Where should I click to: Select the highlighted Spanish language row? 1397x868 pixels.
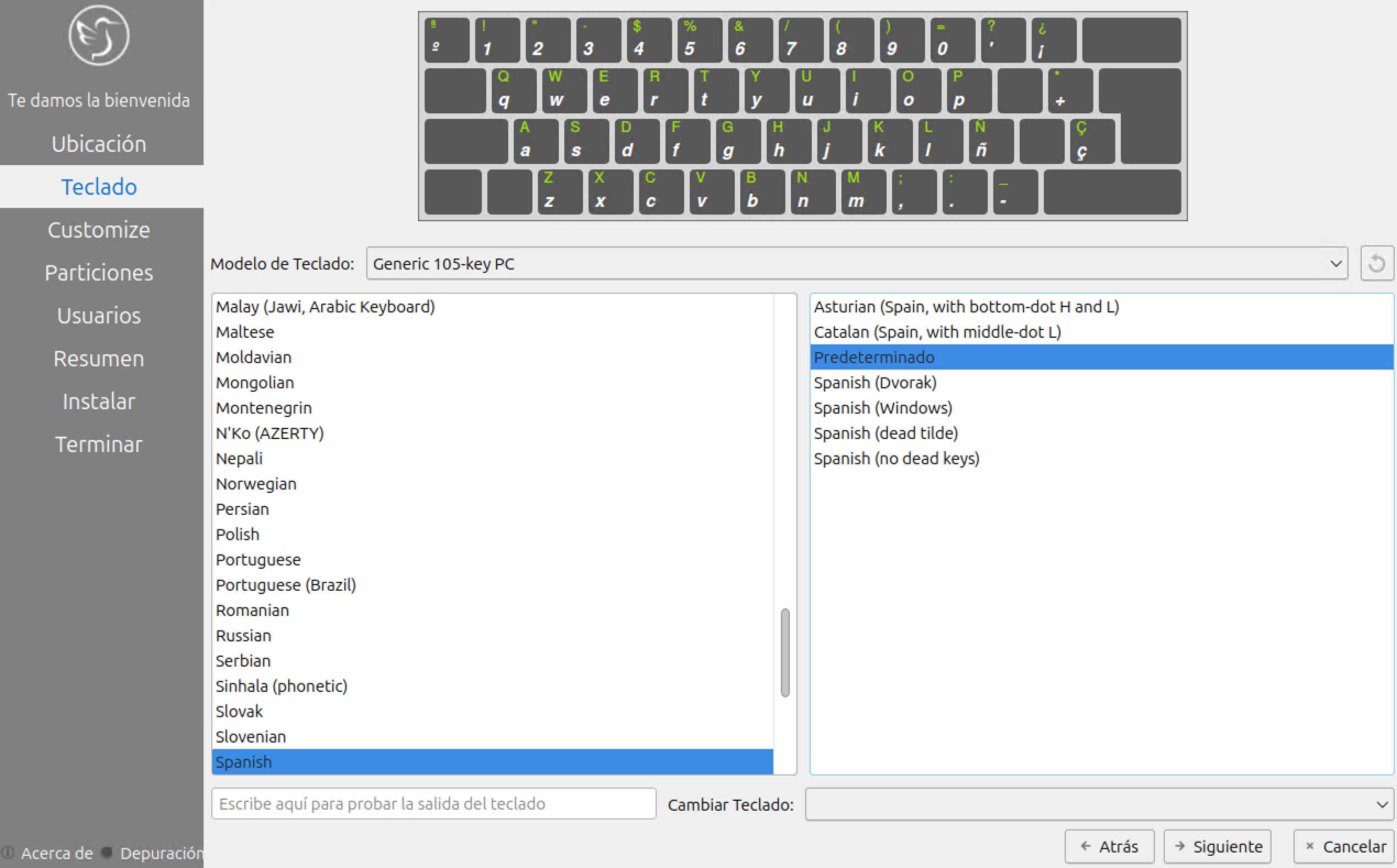pos(492,762)
